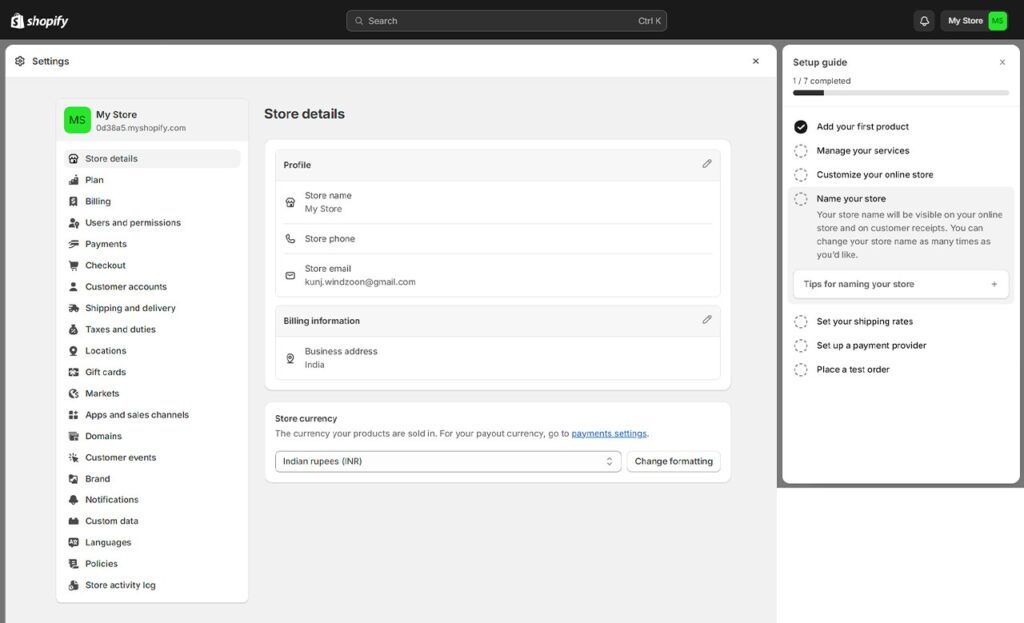Expand Tips for naming your store

pos(901,284)
